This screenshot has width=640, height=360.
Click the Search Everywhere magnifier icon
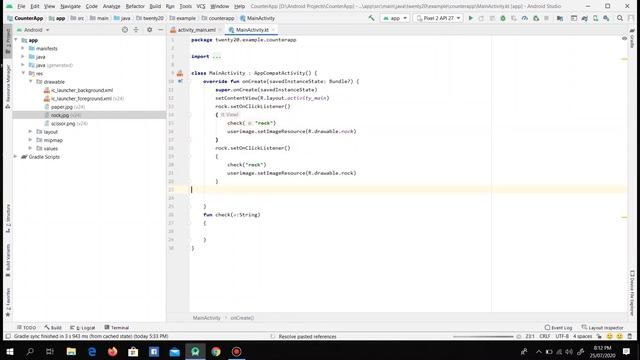tap(620, 18)
